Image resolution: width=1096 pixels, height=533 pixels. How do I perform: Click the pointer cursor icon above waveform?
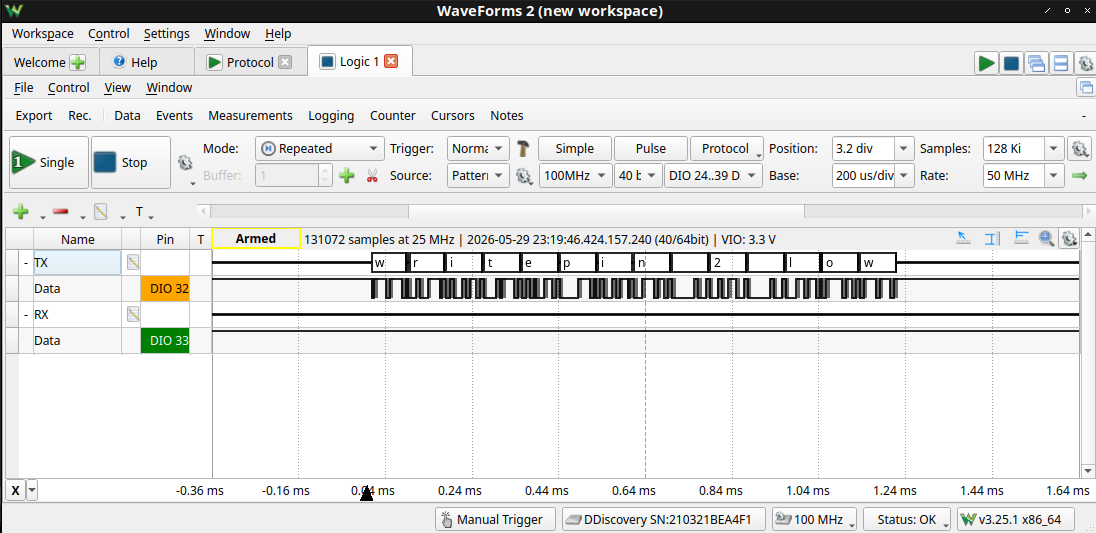(963, 238)
